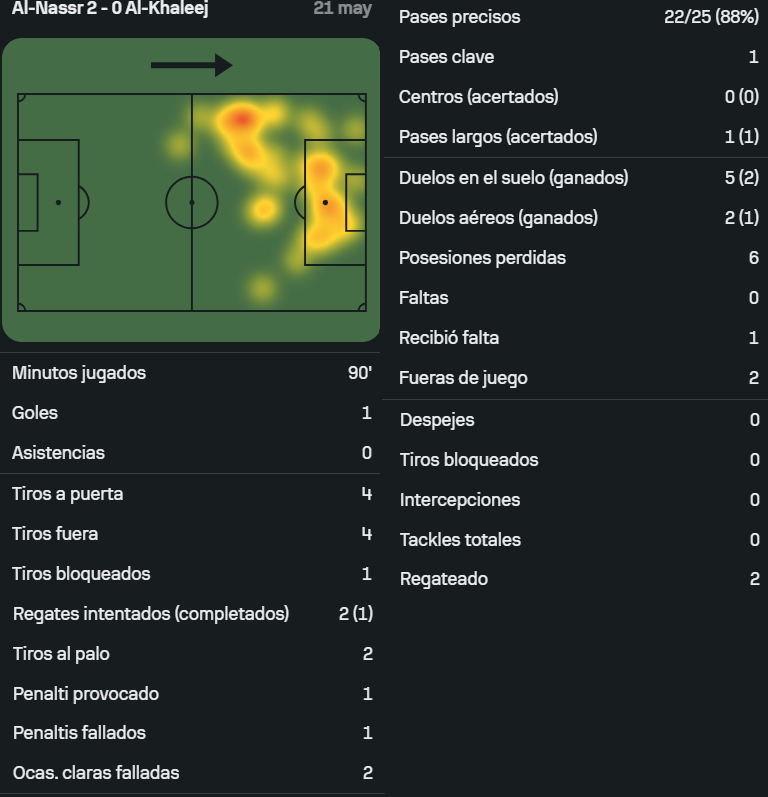Click the Duelos en el suelo (ganados) row

click(576, 177)
